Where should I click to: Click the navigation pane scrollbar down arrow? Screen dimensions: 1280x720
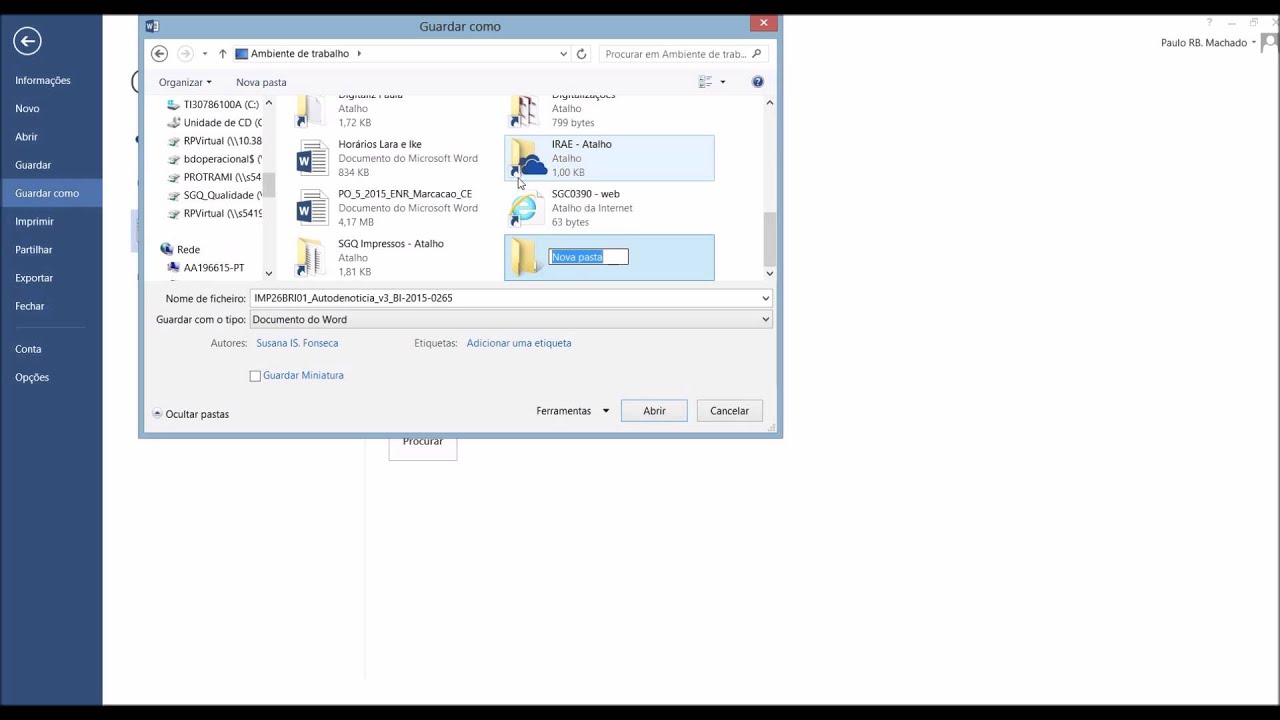pyautogui.click(x=268, y=273)
